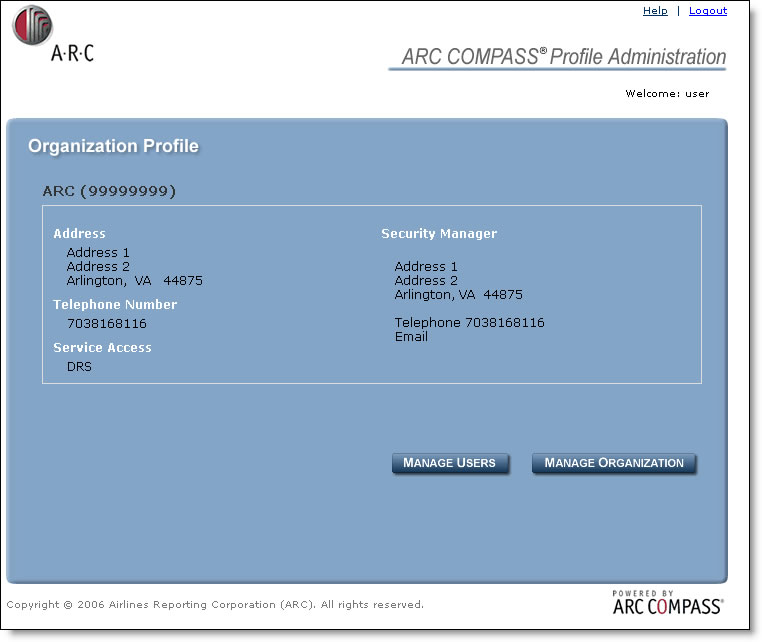
Task: Click the Organization Profile heading
Action: point(113,146)
